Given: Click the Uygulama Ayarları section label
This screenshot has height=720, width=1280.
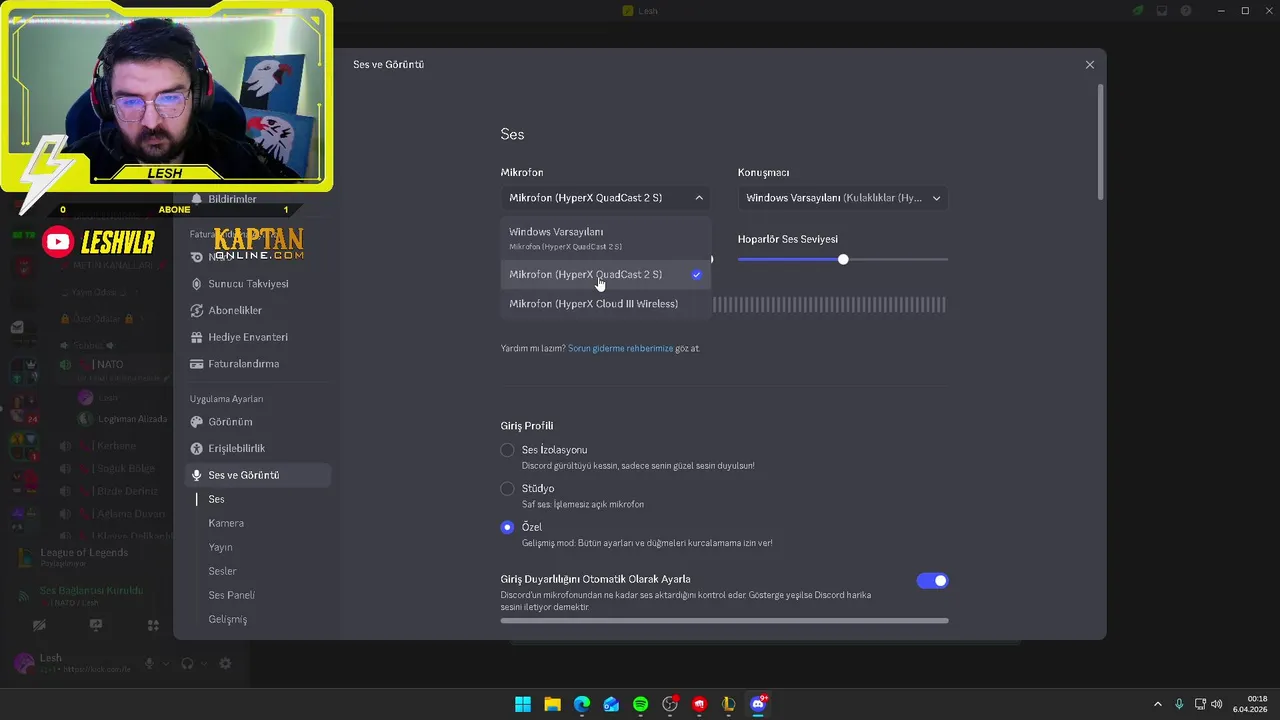Looking at the screenshot, I should click(227, 399).
